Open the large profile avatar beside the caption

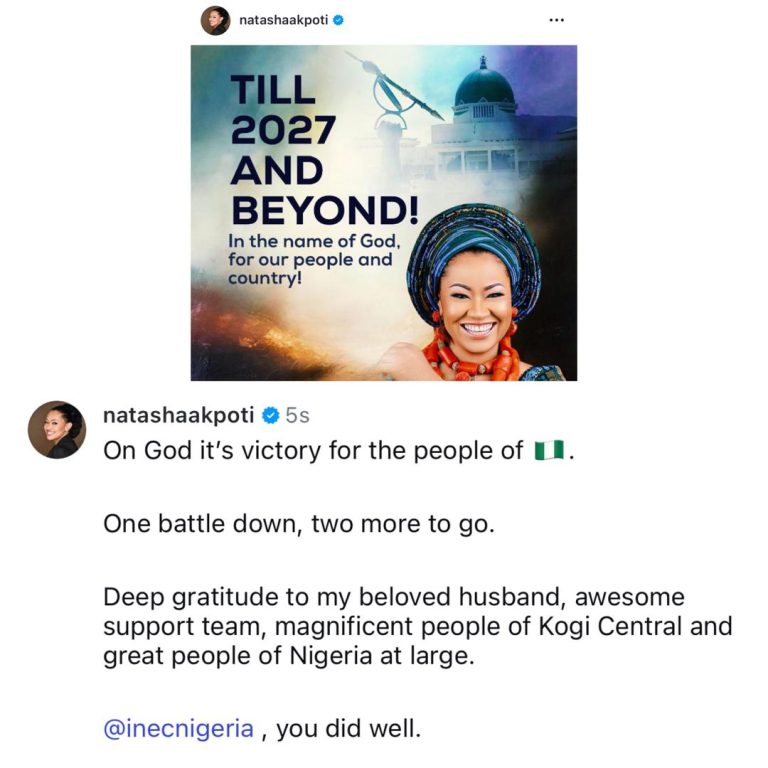[x=57, y=430]
